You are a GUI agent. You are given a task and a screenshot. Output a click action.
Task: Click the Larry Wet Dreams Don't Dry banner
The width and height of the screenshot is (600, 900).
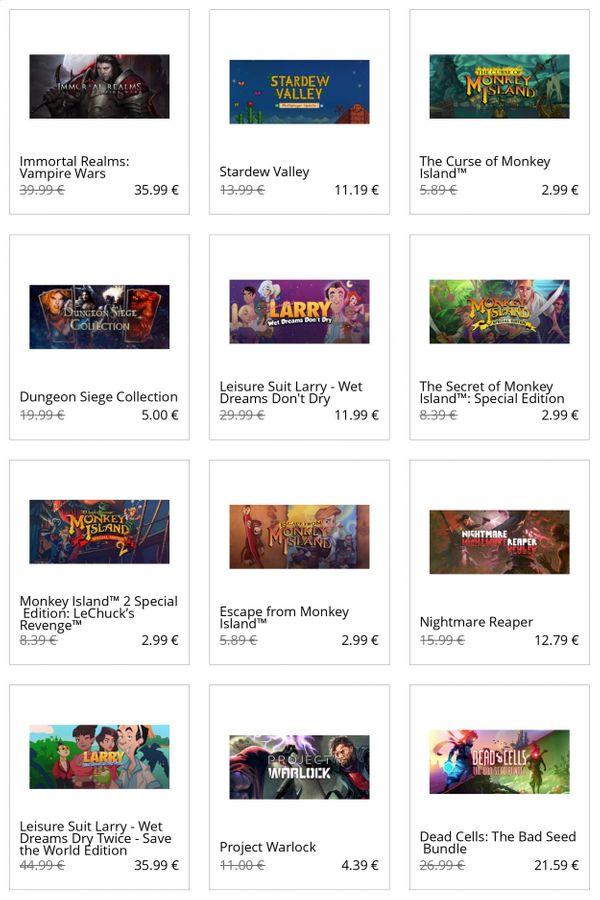click(x=299, y=312)
